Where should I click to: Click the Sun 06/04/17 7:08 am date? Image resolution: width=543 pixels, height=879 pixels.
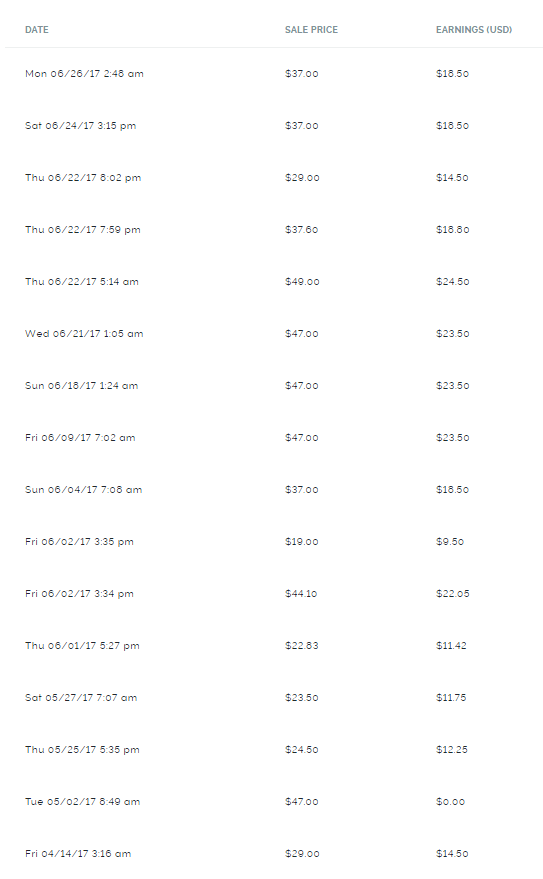[83, 490]
